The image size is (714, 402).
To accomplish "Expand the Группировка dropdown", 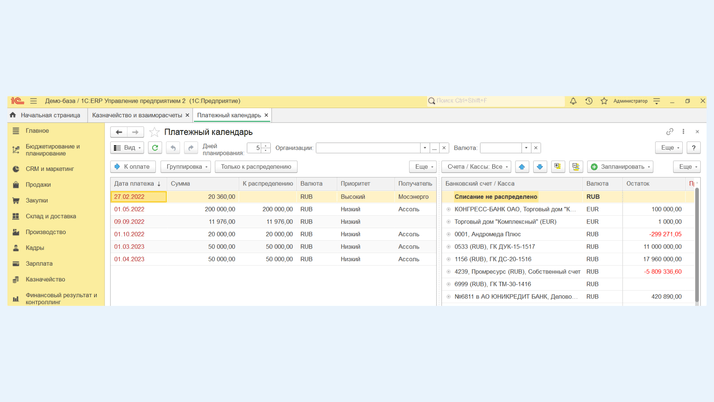I will click(x=186, y=167).
